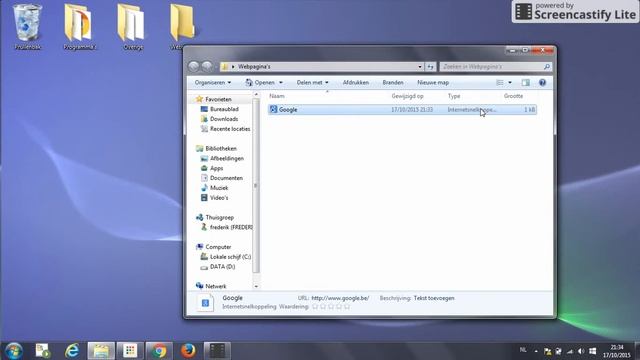Click the Google icon in details pane

click(x=205, y=303)
